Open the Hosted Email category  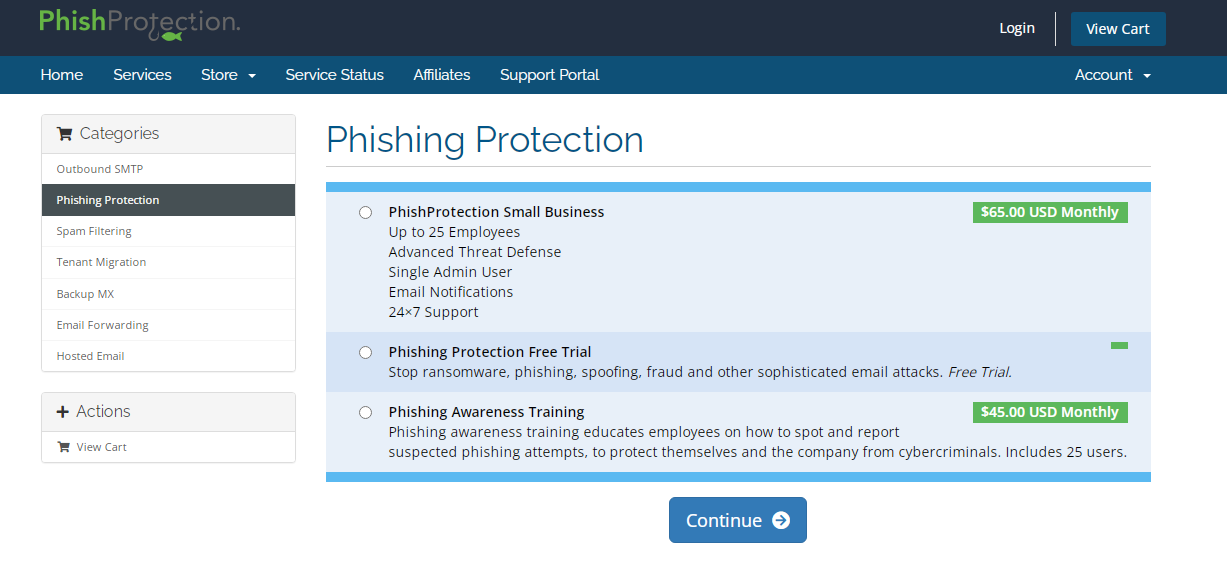90,356
